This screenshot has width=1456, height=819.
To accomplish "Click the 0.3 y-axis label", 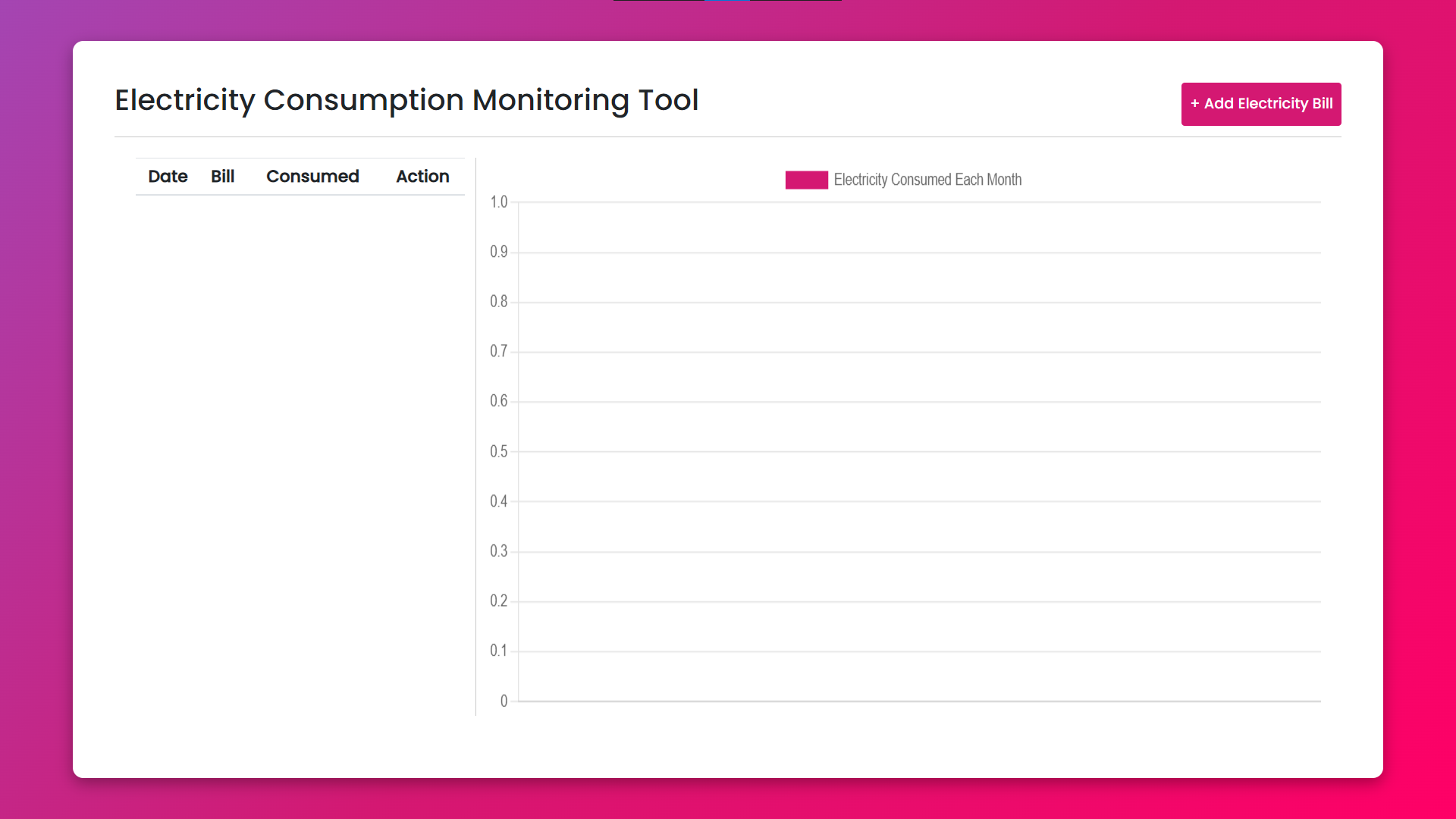I will 498,551.
